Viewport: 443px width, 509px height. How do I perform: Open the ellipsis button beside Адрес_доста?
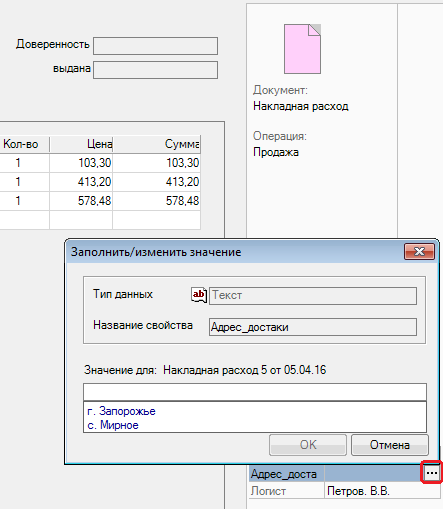coord(432,473)
